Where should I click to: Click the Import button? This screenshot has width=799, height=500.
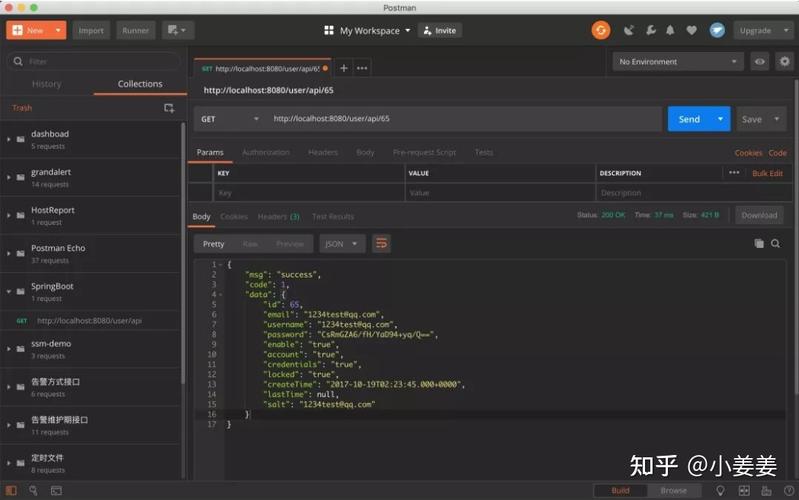91,31
